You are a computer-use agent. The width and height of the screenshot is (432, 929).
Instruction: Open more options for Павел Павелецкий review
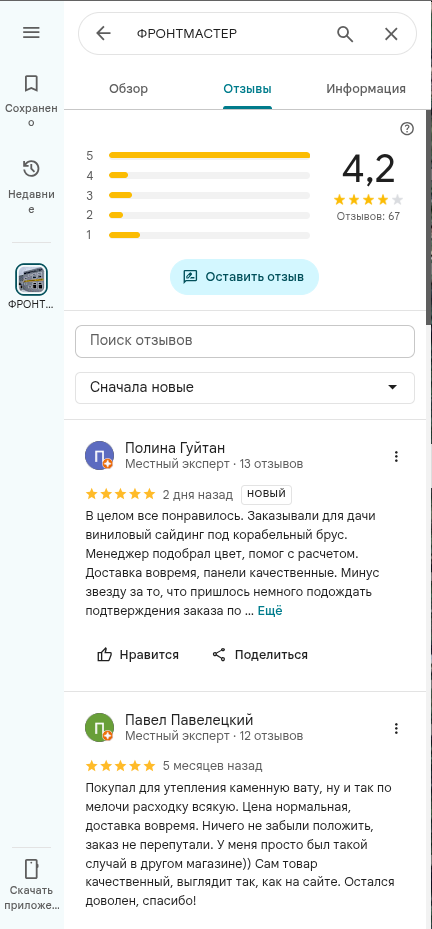coord(396,728)
